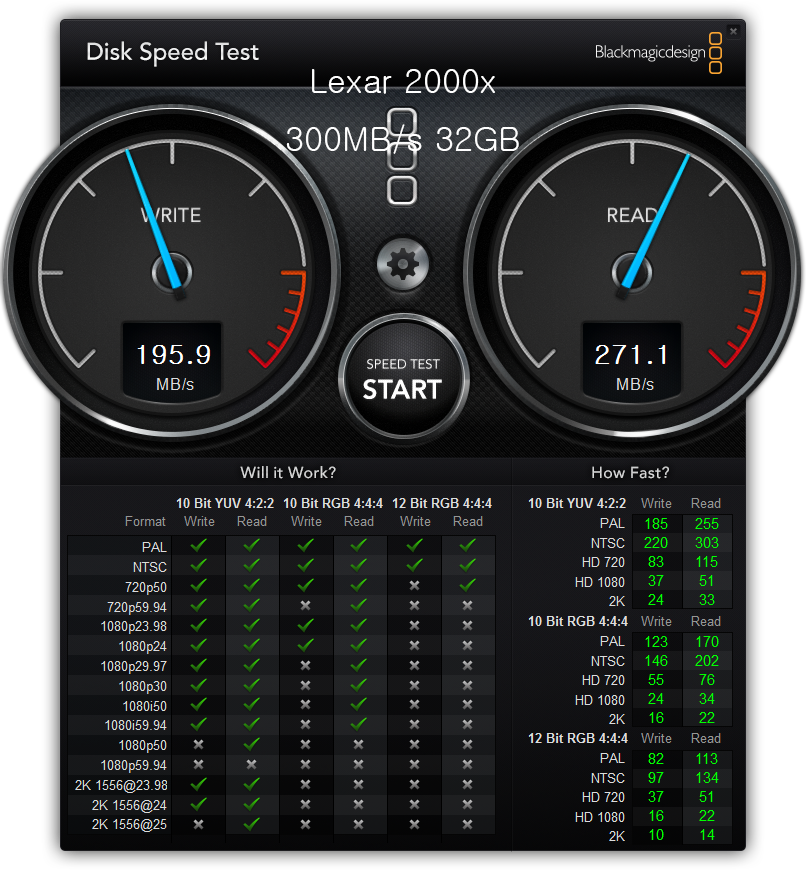Image resolution: width=806 pixels, height=870 pixels.
Task: Click 2K 1556@25 10 Bit YUV Read checkmark
Action: pyautogui.click(x=252, y=824)
